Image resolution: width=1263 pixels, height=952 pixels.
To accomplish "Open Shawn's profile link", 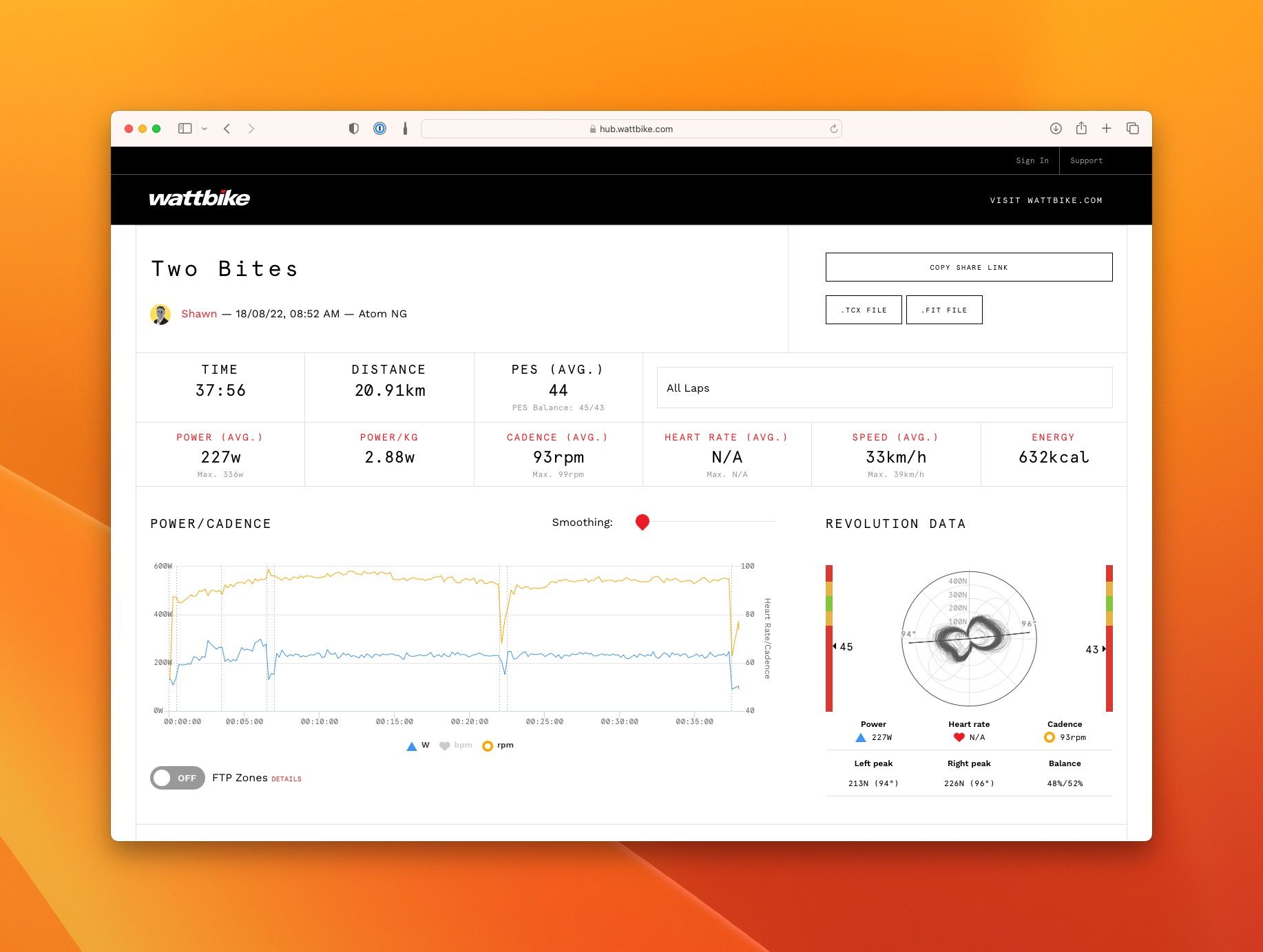I will [199, 314].
